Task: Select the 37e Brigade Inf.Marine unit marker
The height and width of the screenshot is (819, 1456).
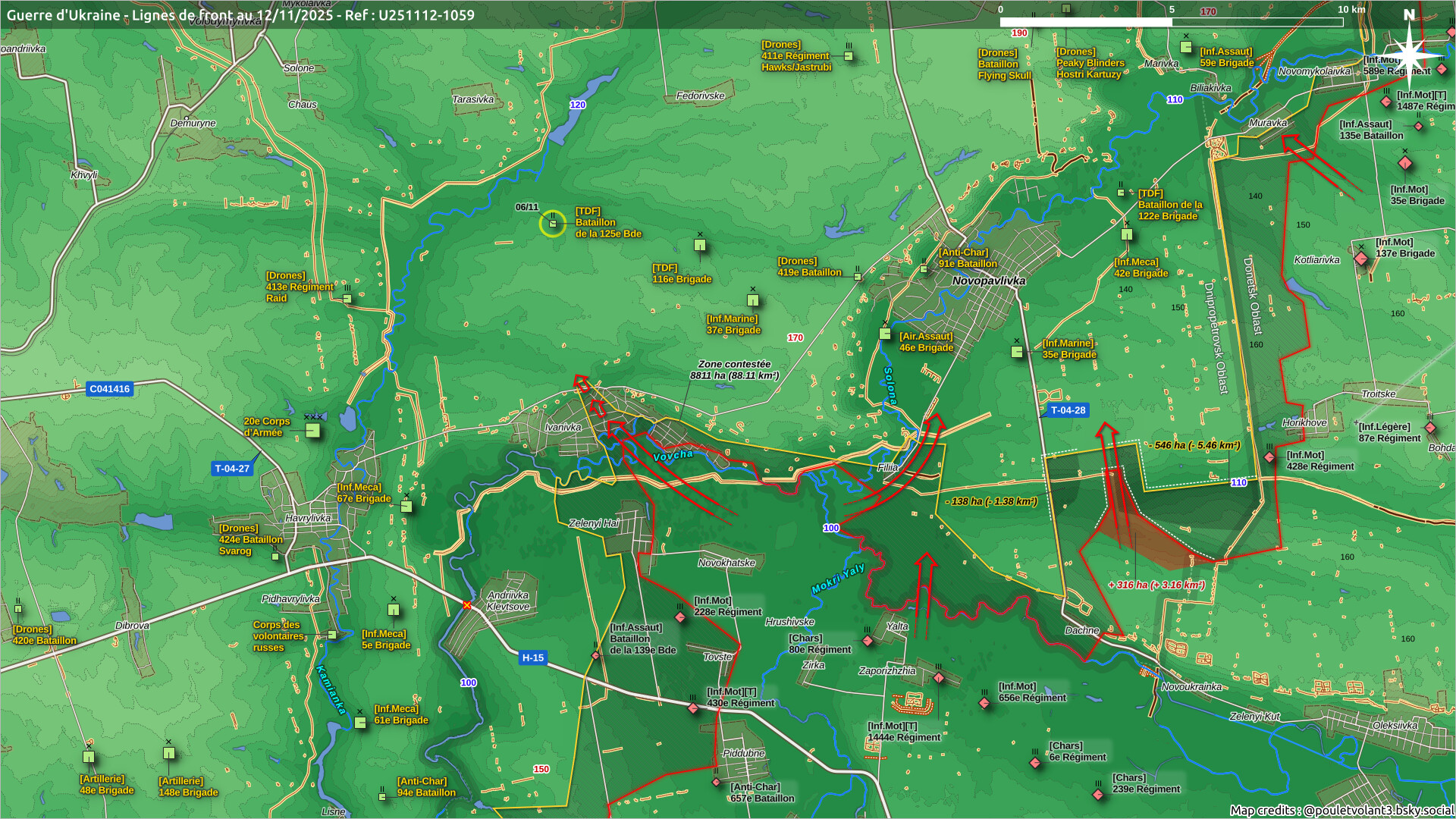Action: (753, 300)
